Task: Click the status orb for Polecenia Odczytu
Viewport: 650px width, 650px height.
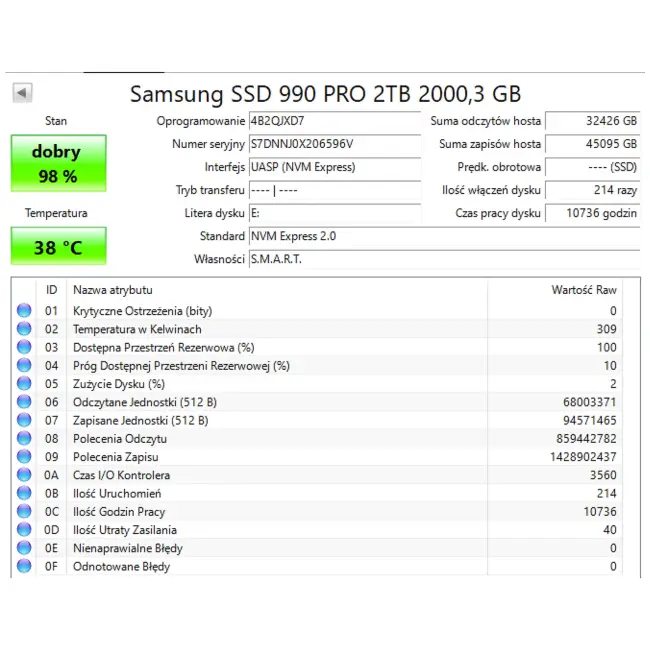Action: (x=24, y=438)
